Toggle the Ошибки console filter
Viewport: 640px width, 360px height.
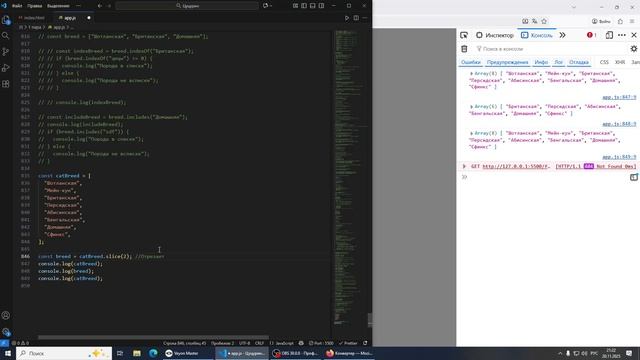click(471, 62)
